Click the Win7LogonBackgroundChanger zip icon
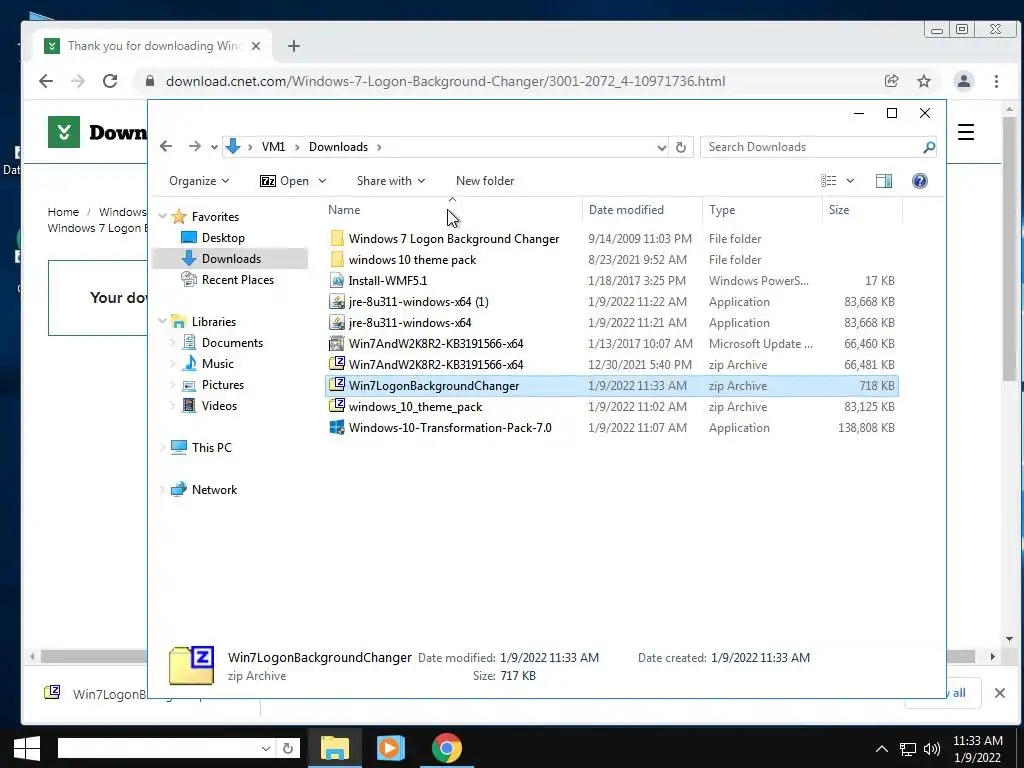 (x=337, y=385)
